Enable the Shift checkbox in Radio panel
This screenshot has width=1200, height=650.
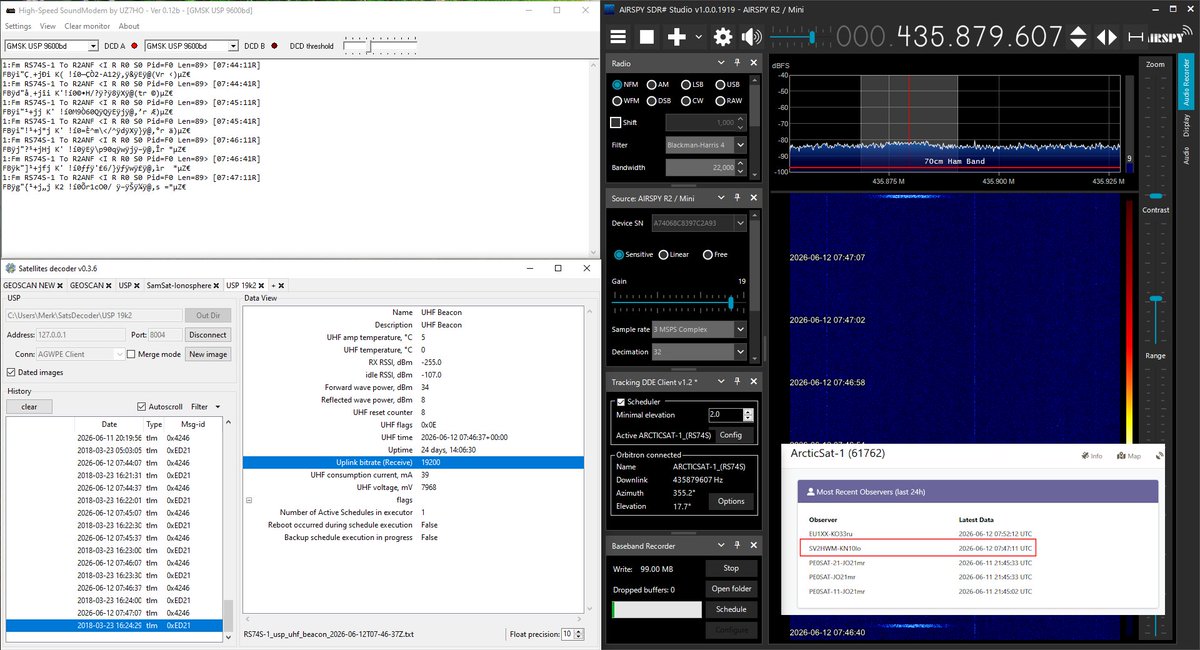(616, 123)
